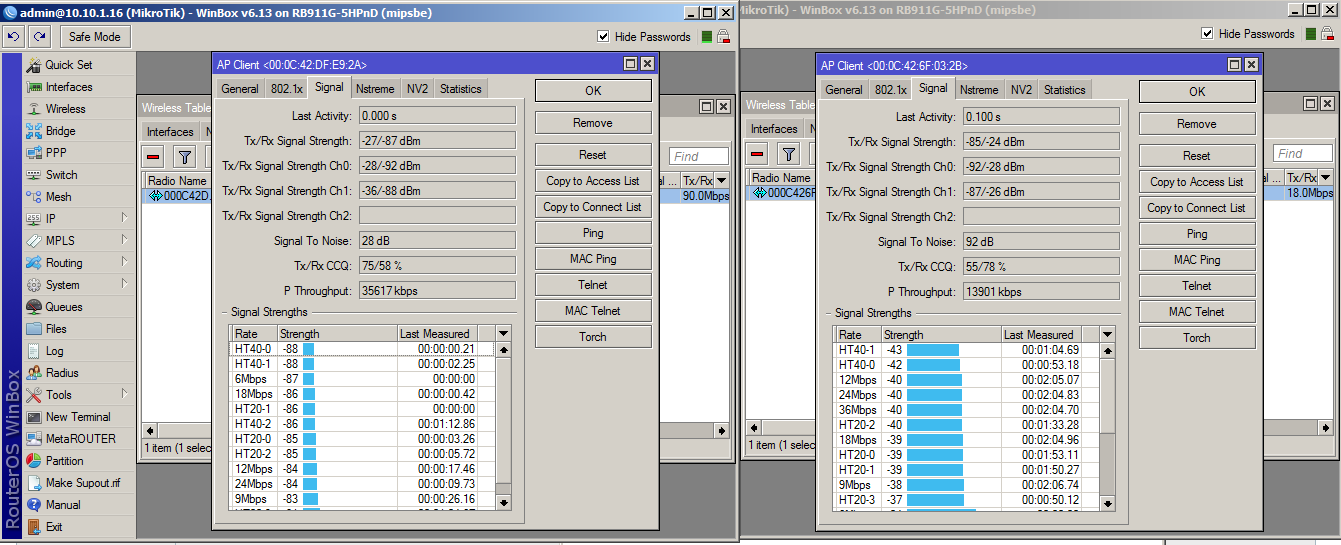Open Radius in the sidebar menu

(62, 373)
